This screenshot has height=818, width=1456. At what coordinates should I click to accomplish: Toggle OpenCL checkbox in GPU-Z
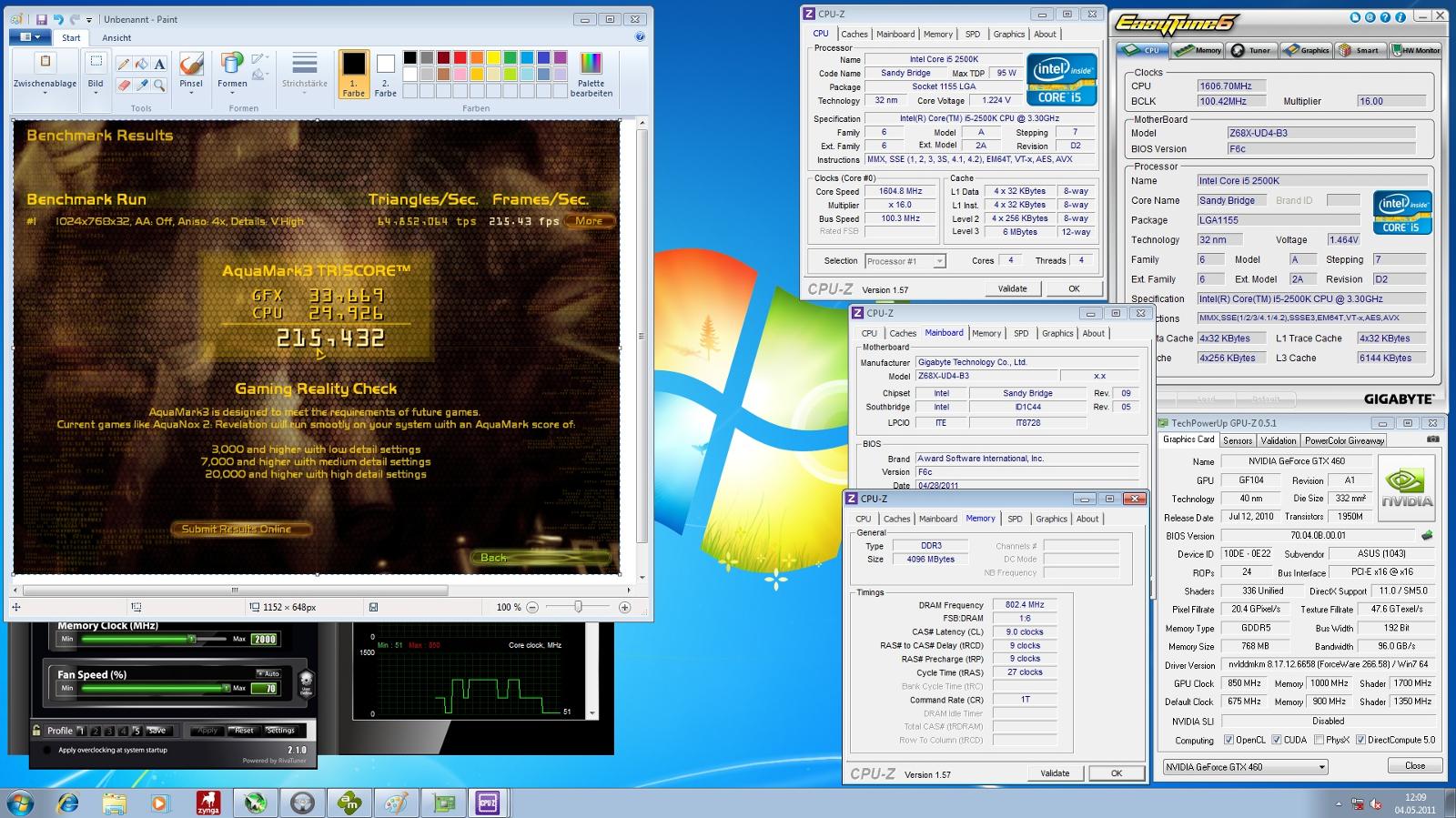coord(1228,740)
